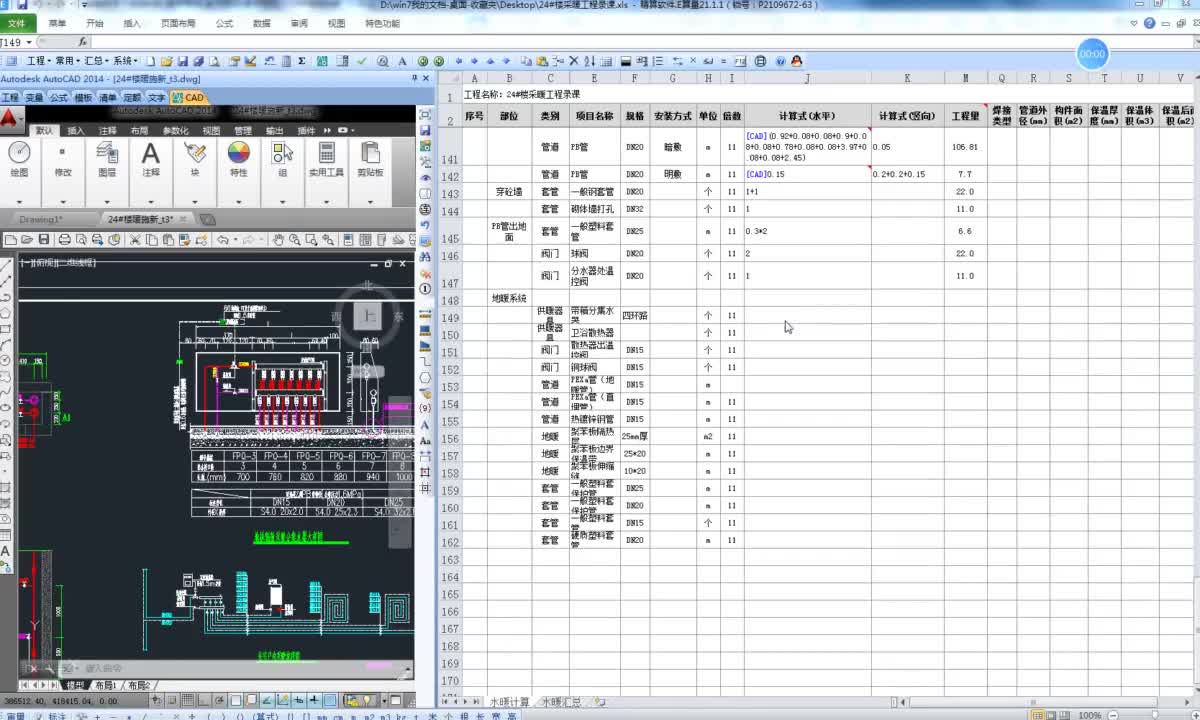
Task: Open the 图层 layers panel
Action: tap(107, 160)
